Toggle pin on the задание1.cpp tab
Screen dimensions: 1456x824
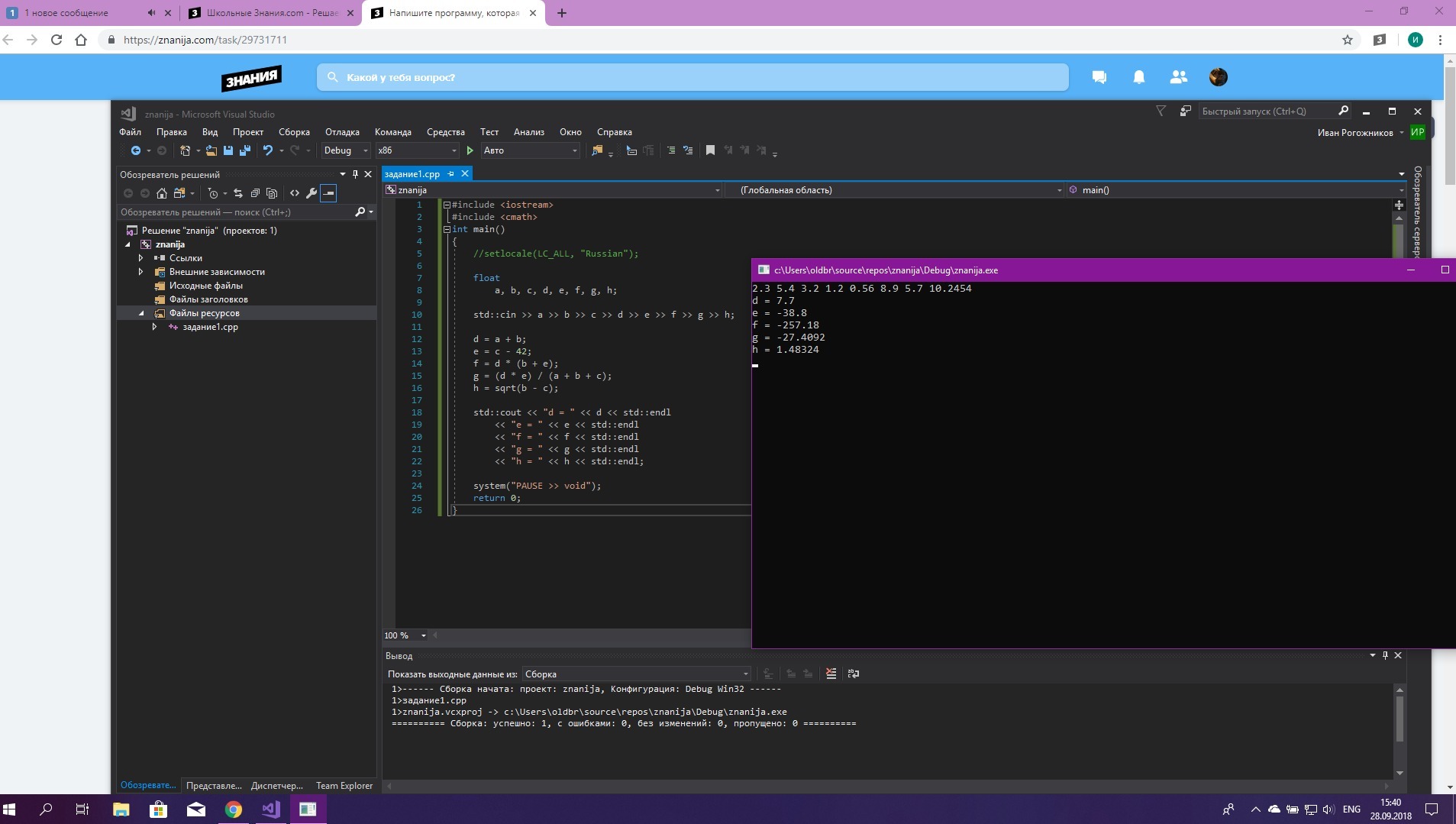pyautogui.click(x=450, y=174)
